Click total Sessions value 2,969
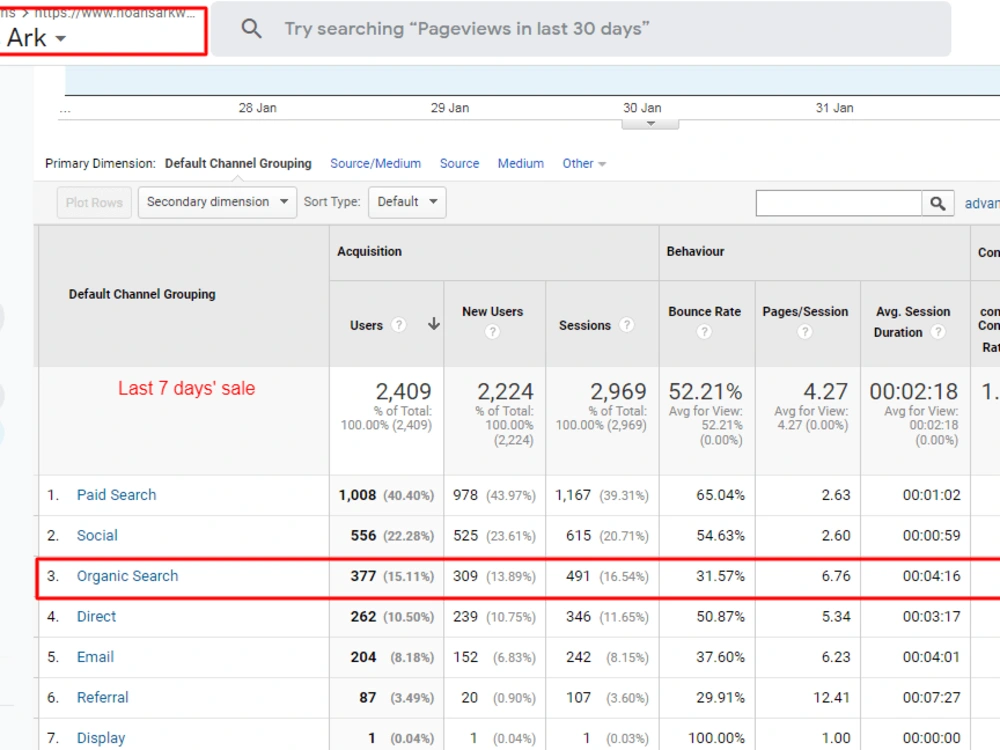Image resolution: width=1000 pixels, height=750 pixels. pos(618,391)
